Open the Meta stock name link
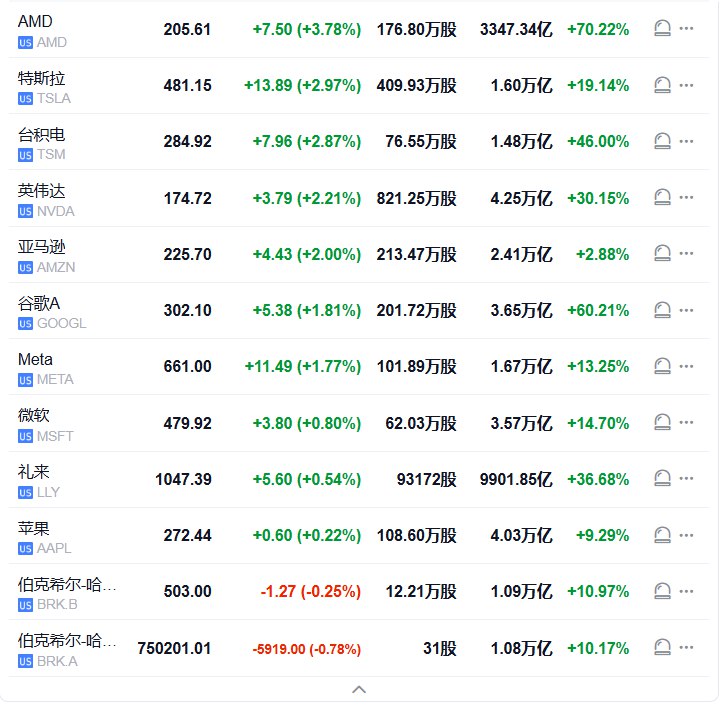Screen dimensions: 720x713 pyautogui.click(x=35, y=359)
